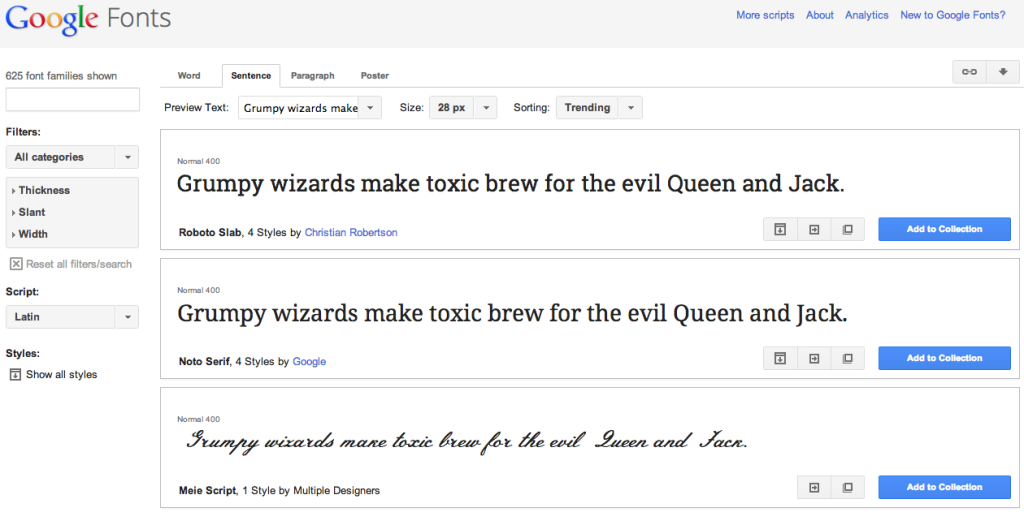Click the Show all styles link text

pyautogui.click(x=61, y=375)
